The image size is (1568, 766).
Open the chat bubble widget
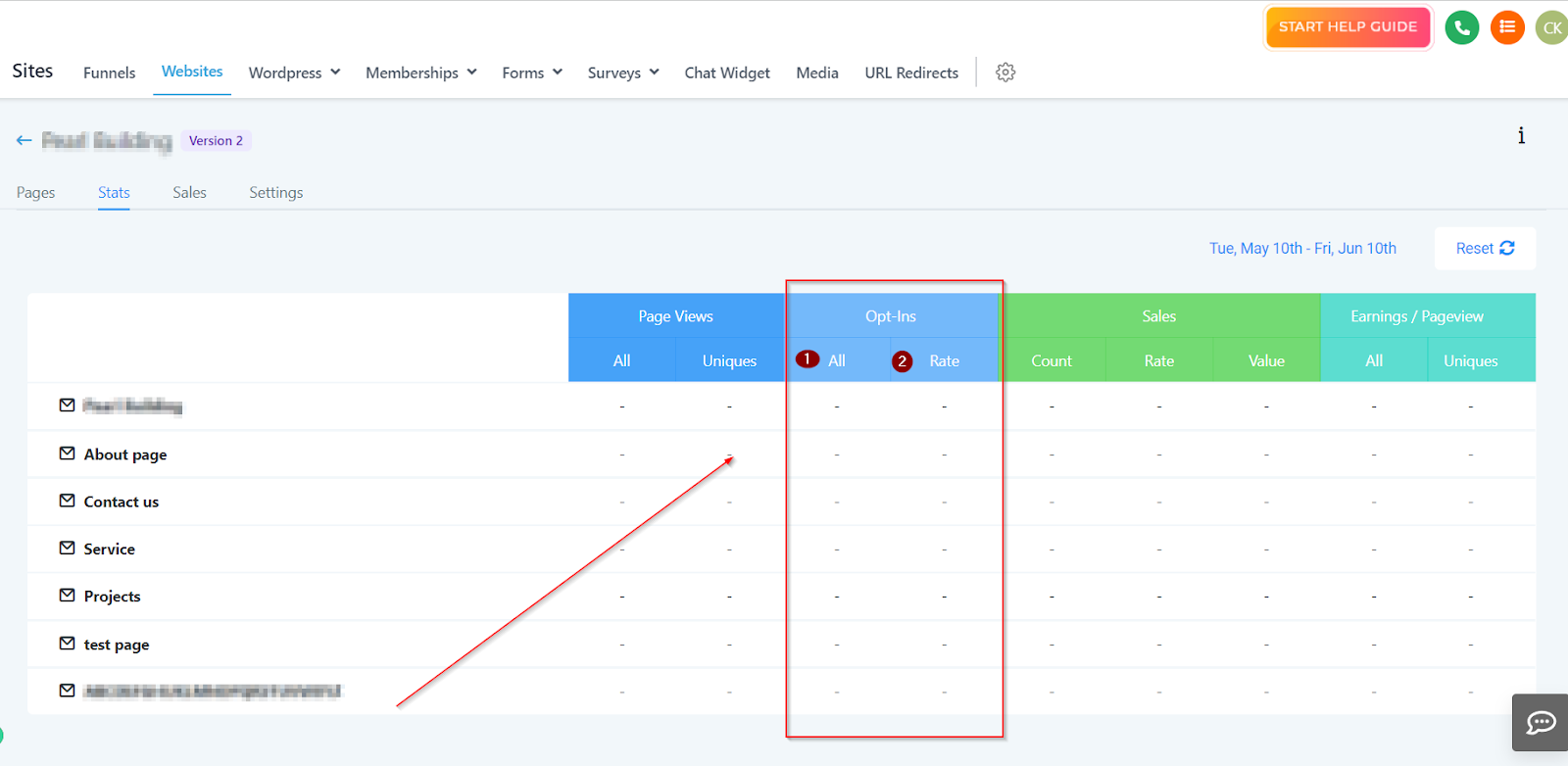pyautogui.click(x=1541, y=723)
